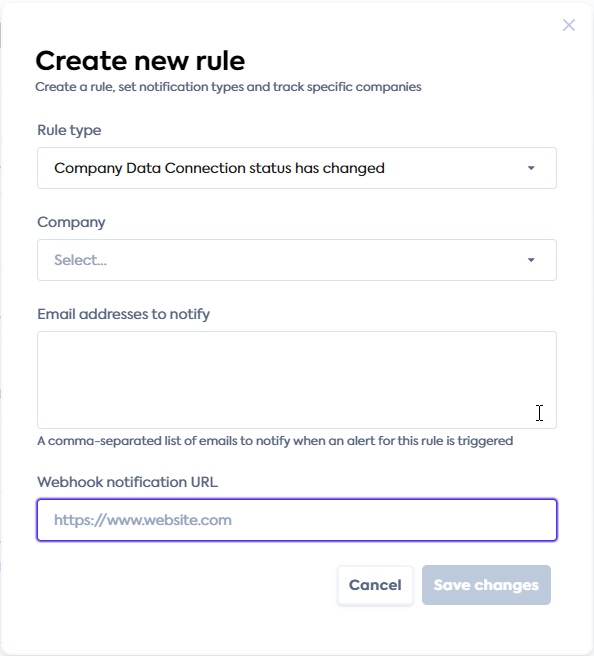
Task: Focus the Email addresses to notify textarea
Action: (297, 380)
